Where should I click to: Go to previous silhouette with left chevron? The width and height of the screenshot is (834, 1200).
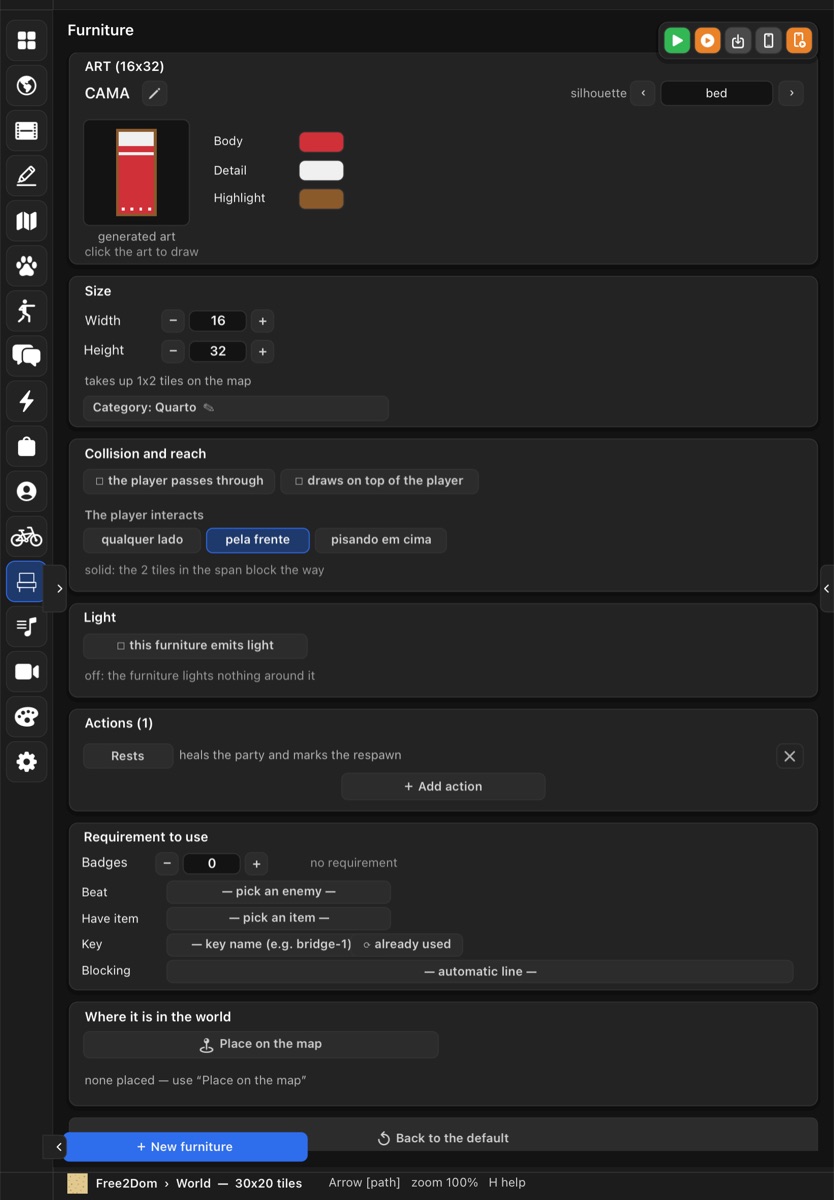[x=643, y=93]
